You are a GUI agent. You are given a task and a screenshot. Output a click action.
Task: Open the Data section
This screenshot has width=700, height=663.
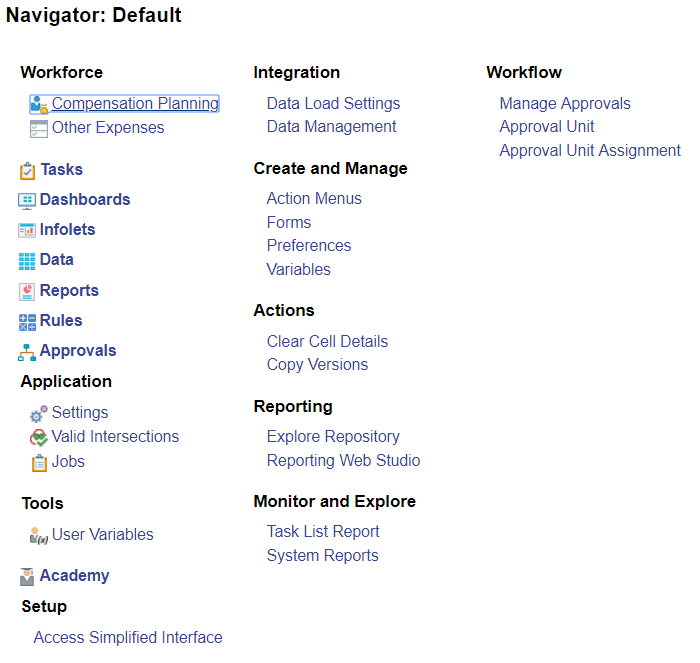point(56,259)
